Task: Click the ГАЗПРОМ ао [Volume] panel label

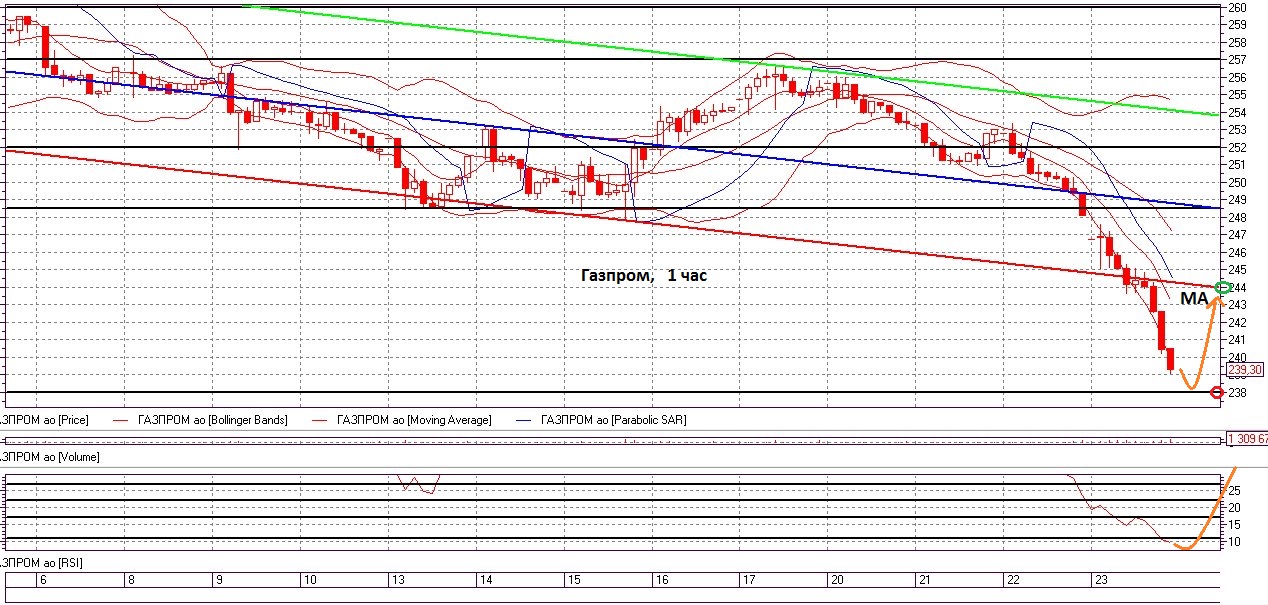Action: point(50,456)
